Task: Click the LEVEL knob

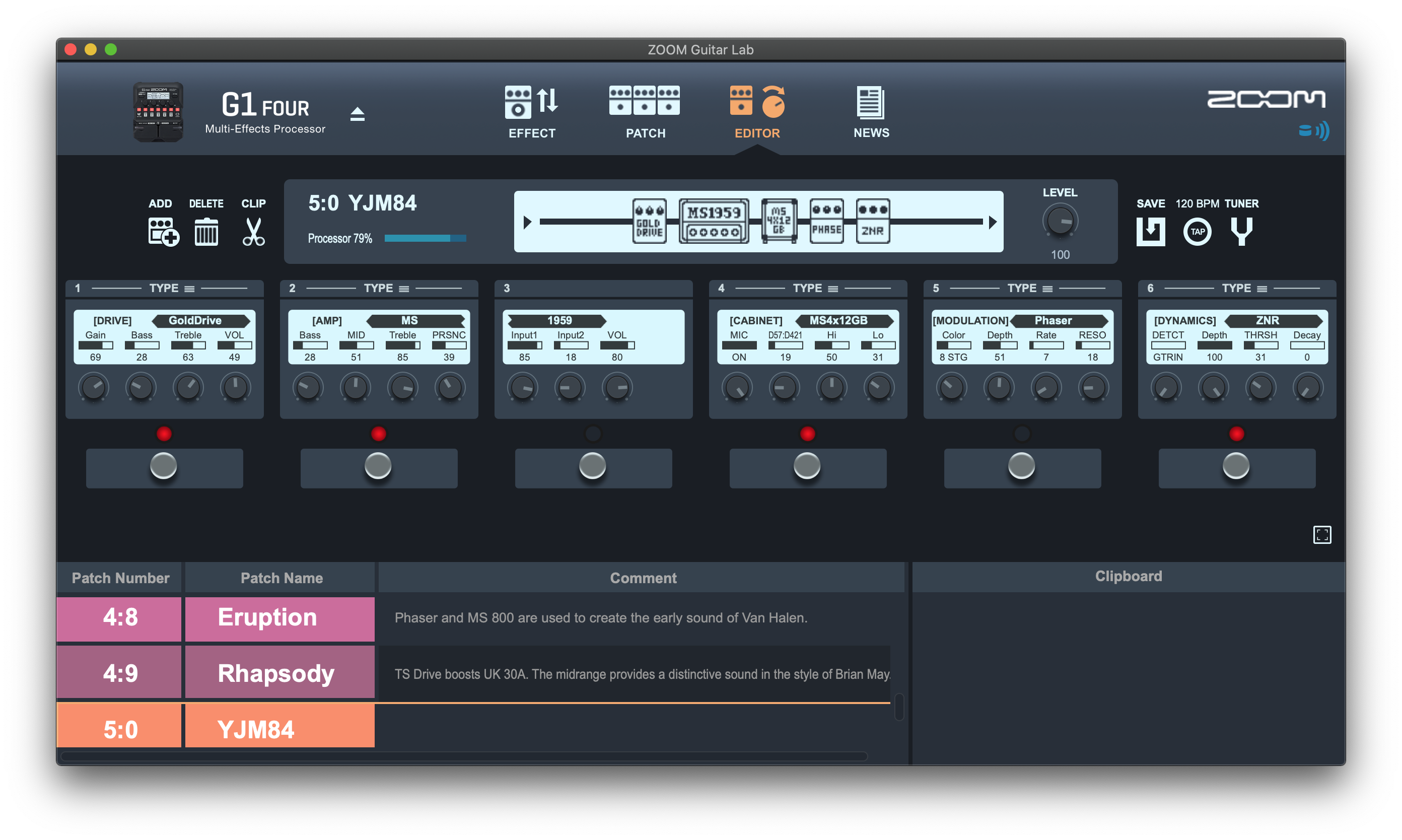Action: (x=1060, y=221)
